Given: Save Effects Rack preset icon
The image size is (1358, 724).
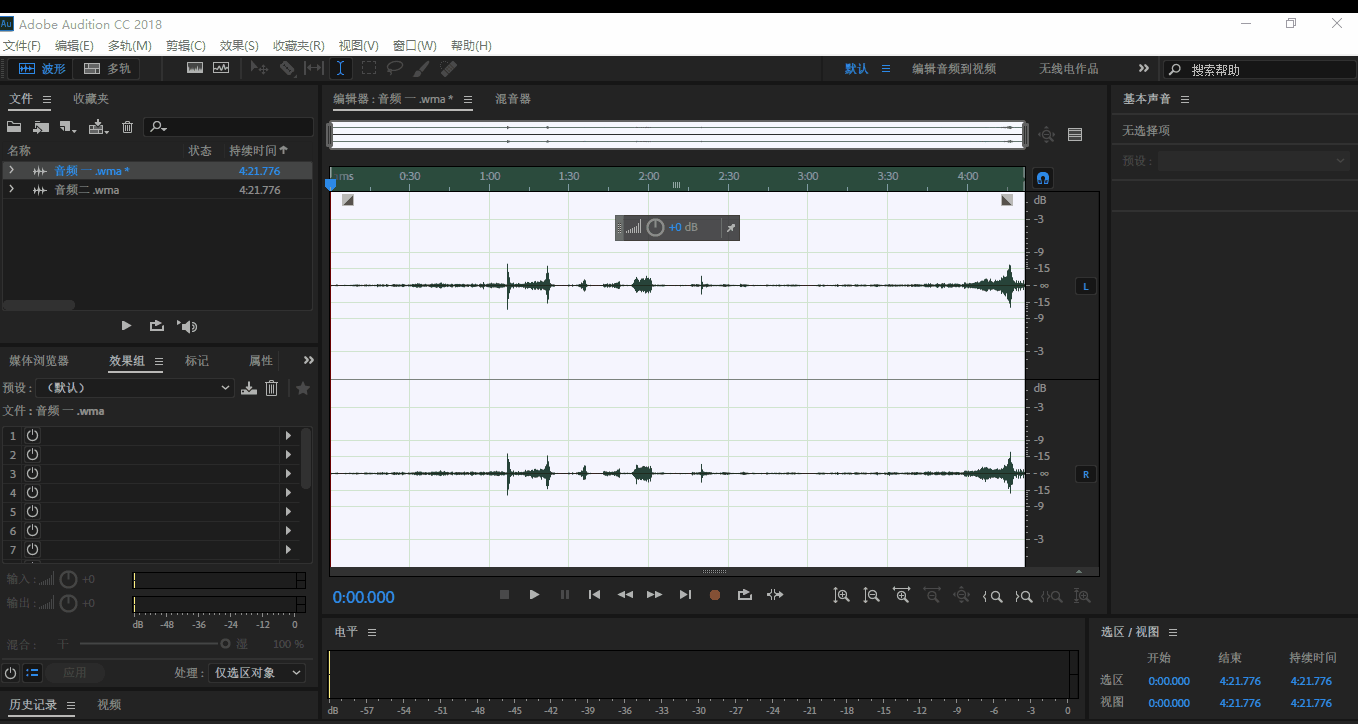Looking at the screenshot, I should (249, 388).
